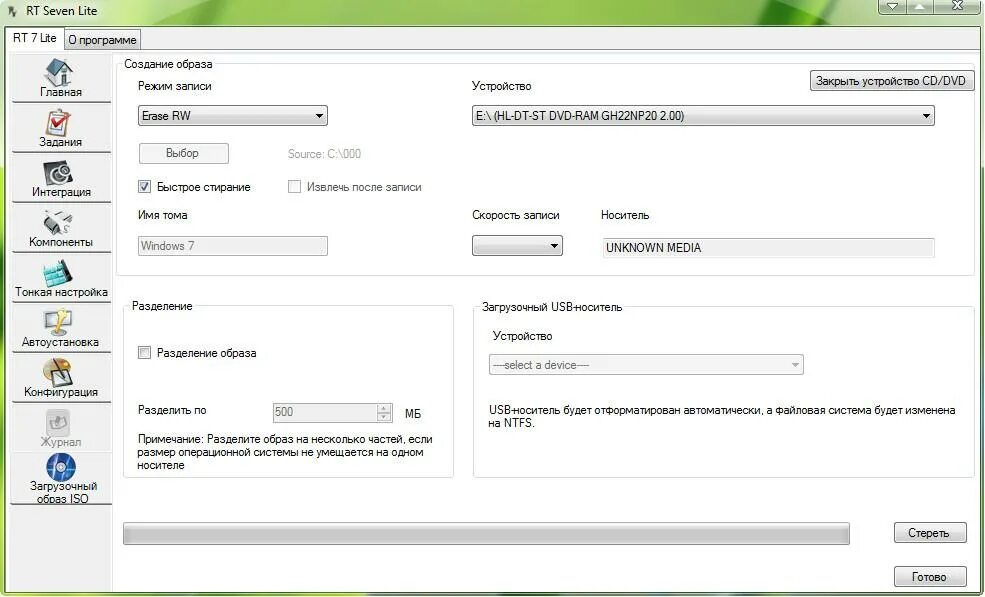Open the Режим записи Erase RW dropdown
This screenshot has height=597, width=985.
(232, 116)
